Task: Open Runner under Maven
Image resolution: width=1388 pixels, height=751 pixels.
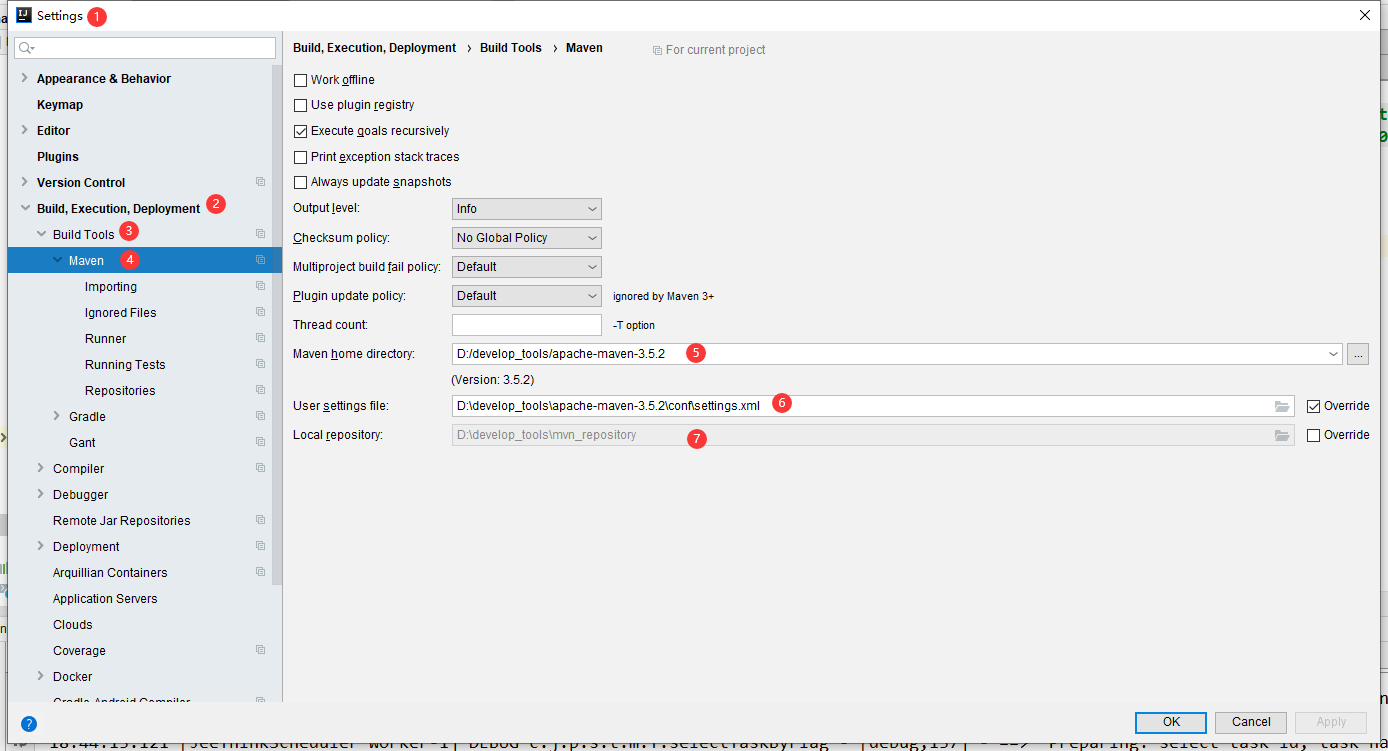Action: point(106,339)
